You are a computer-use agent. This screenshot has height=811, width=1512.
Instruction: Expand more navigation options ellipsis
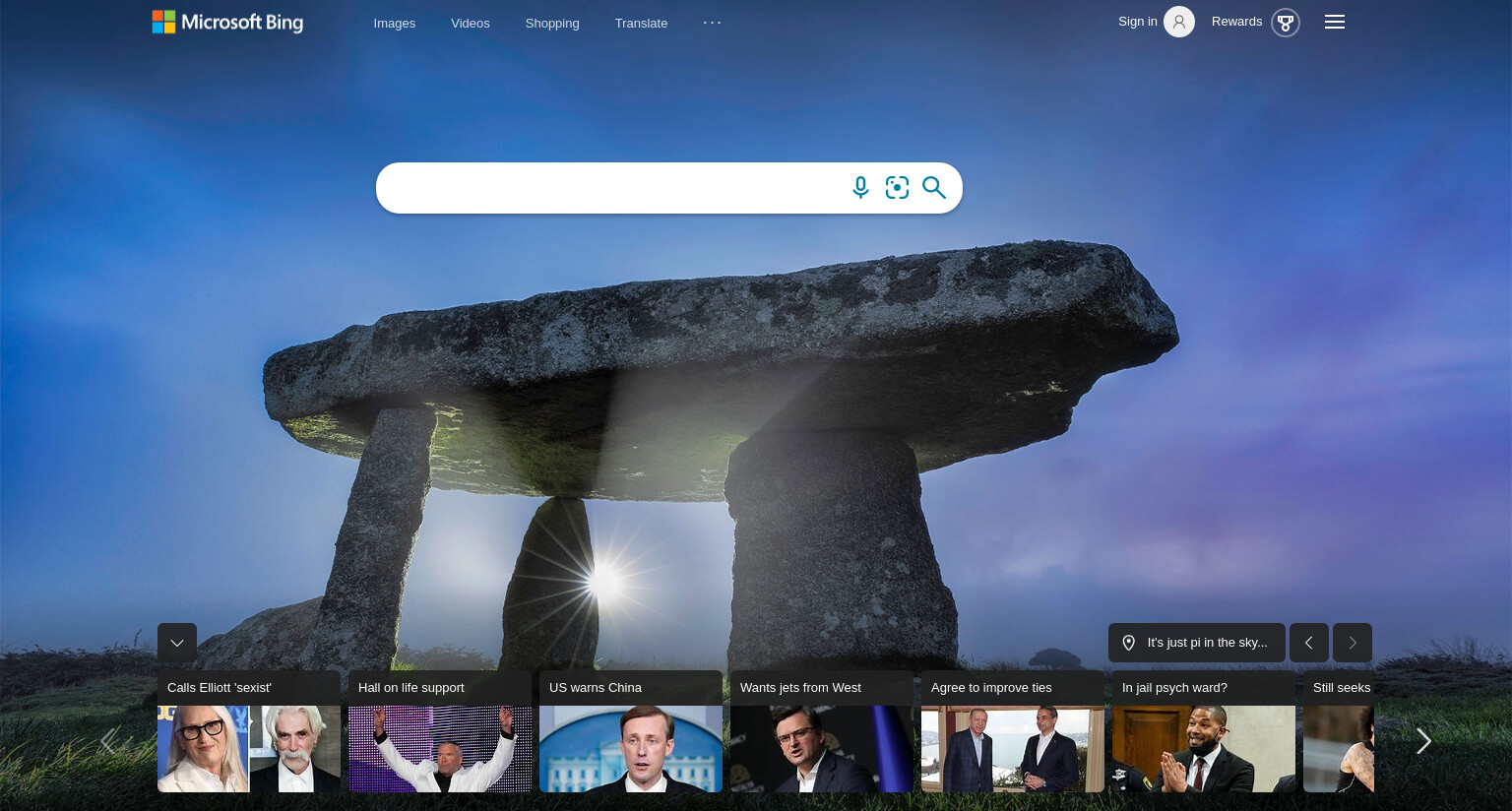coord(713,22)
